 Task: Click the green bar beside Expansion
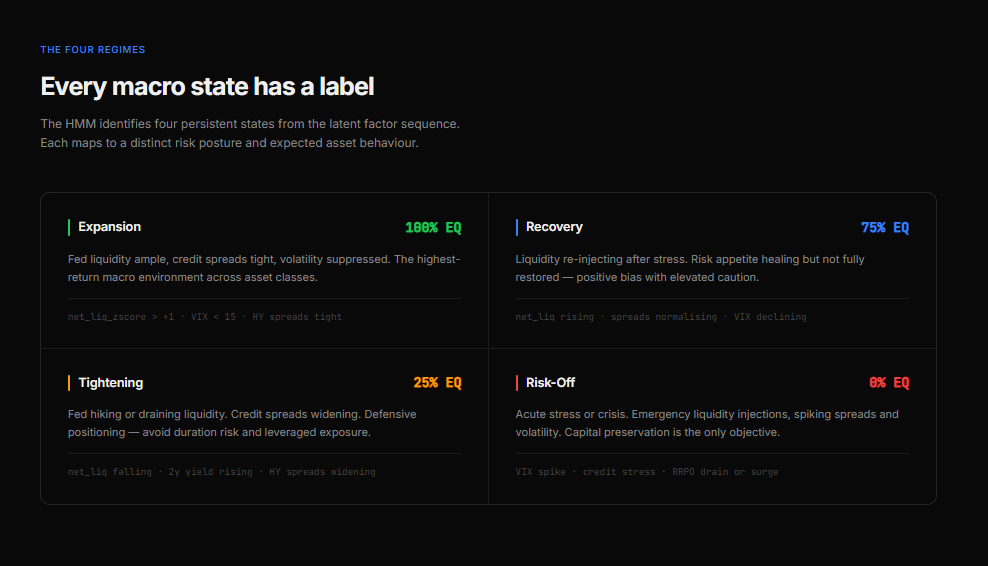point(69,227)
